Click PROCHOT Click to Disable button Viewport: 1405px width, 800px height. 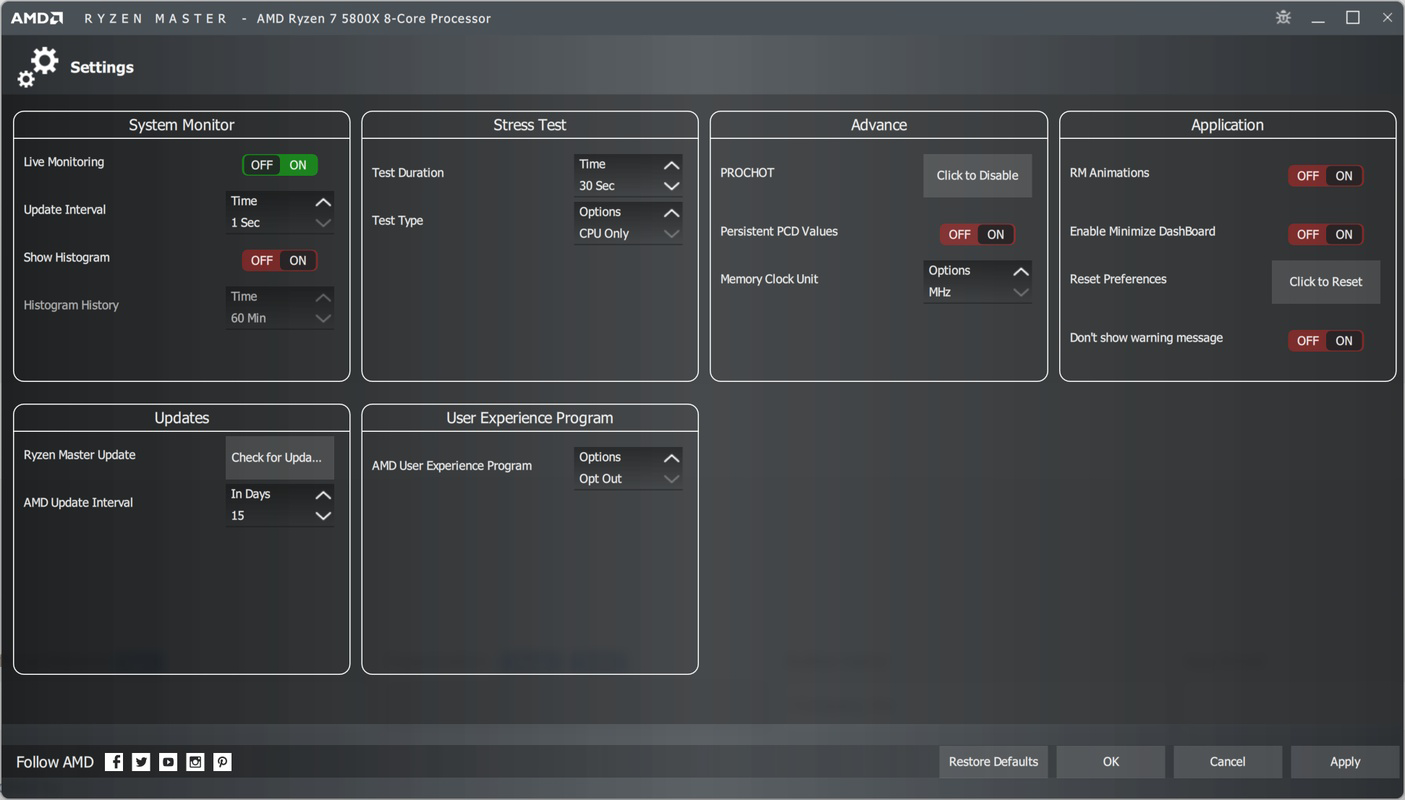[x=977, y=175]
